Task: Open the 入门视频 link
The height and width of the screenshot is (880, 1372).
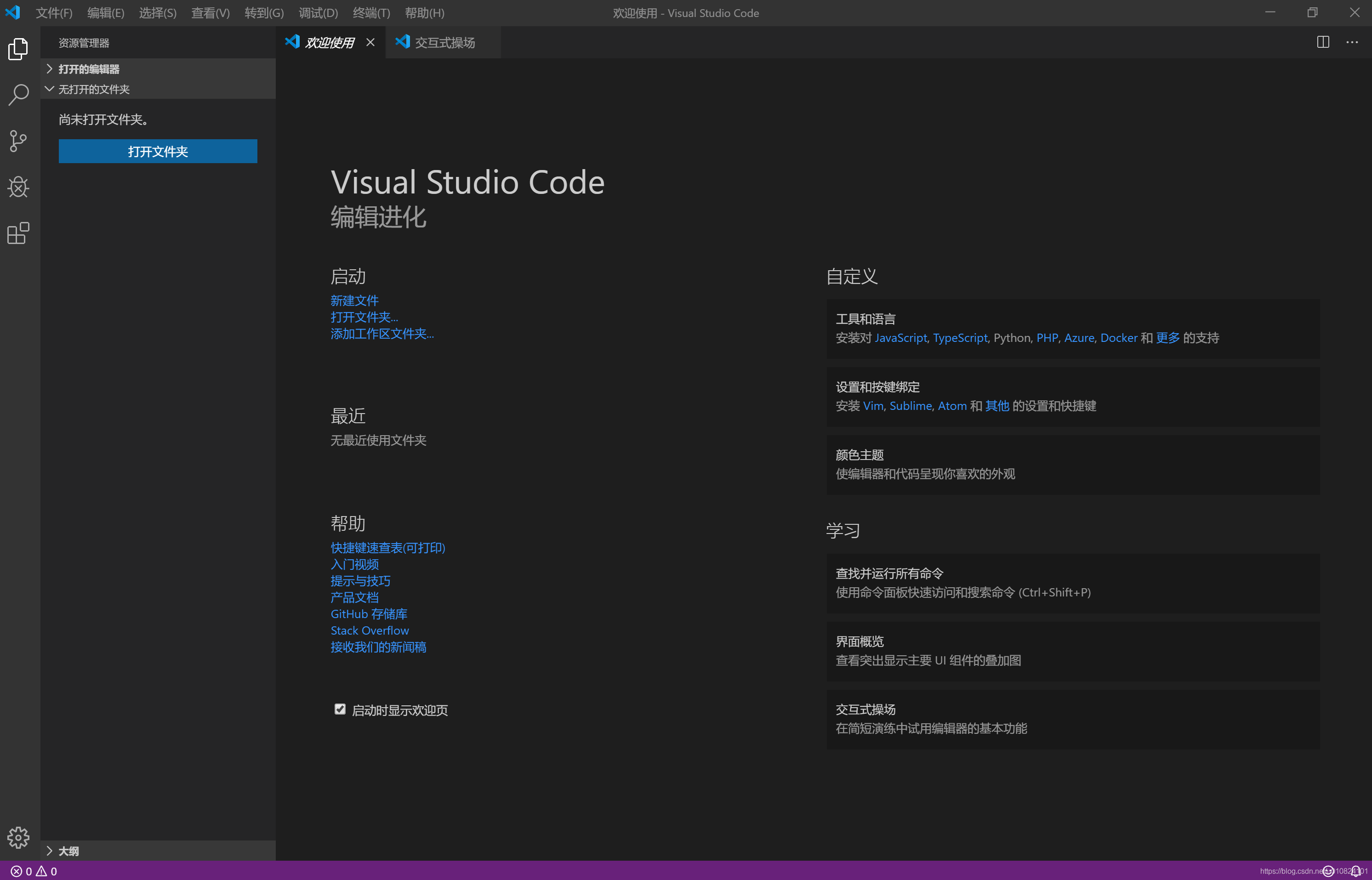Action: pyautogui.click(x=354, y=564)
